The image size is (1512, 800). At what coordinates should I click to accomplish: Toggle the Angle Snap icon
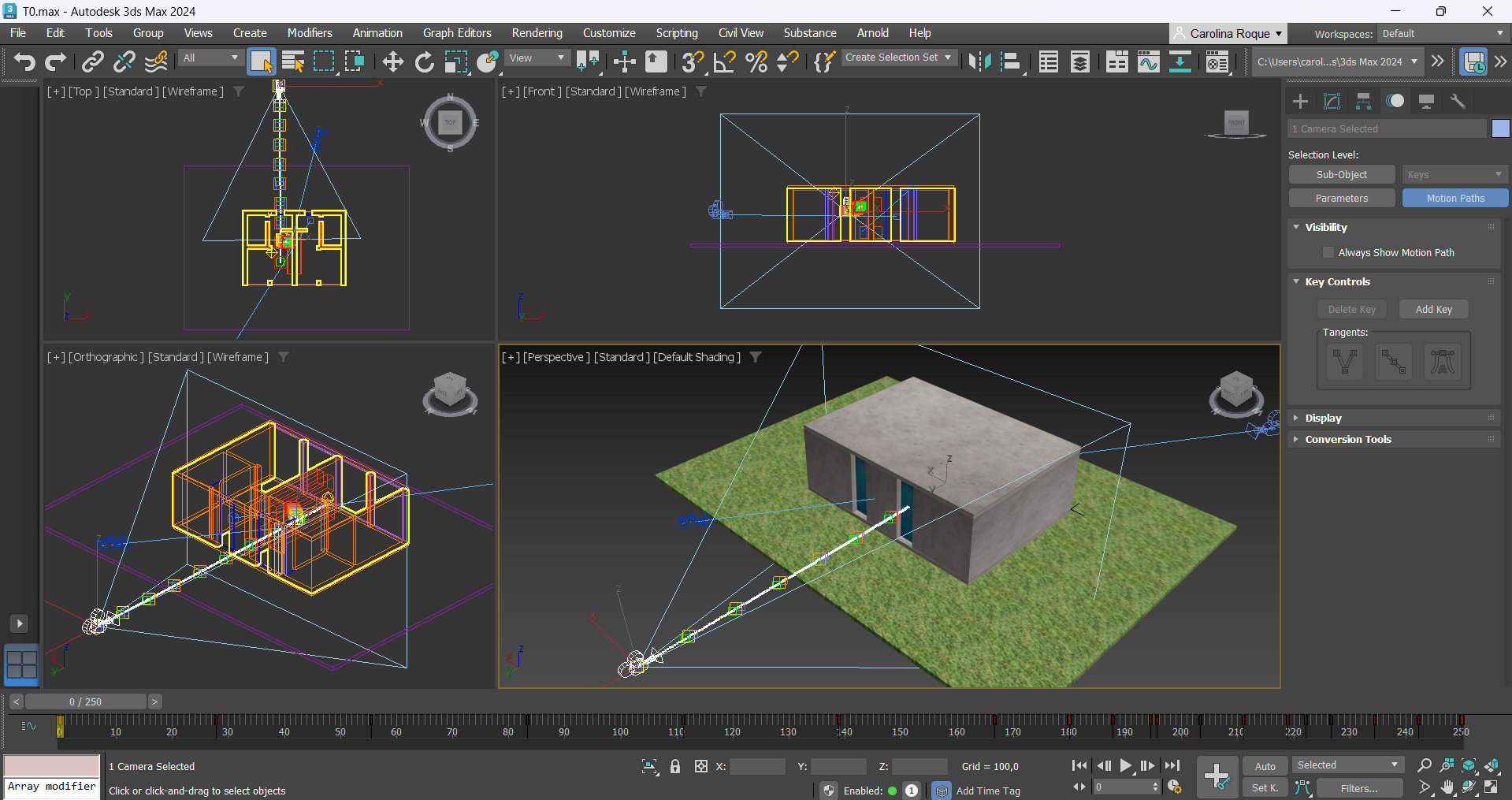click(x=724, y=61)
